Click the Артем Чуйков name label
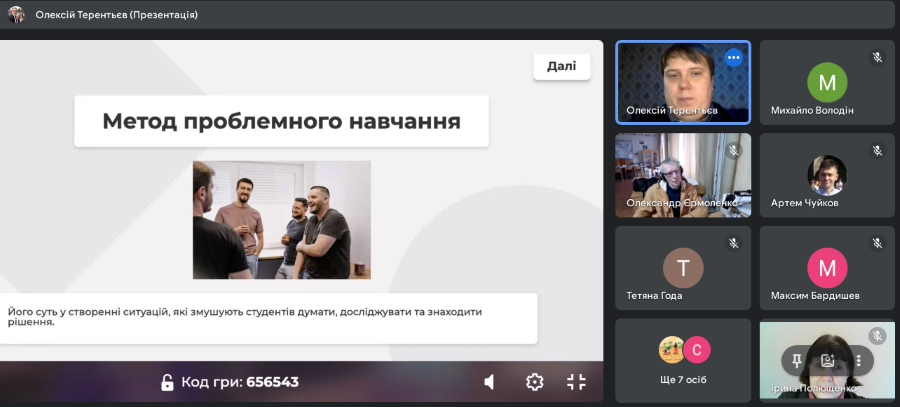Screen dimensions: 900x407 point(804,203)
